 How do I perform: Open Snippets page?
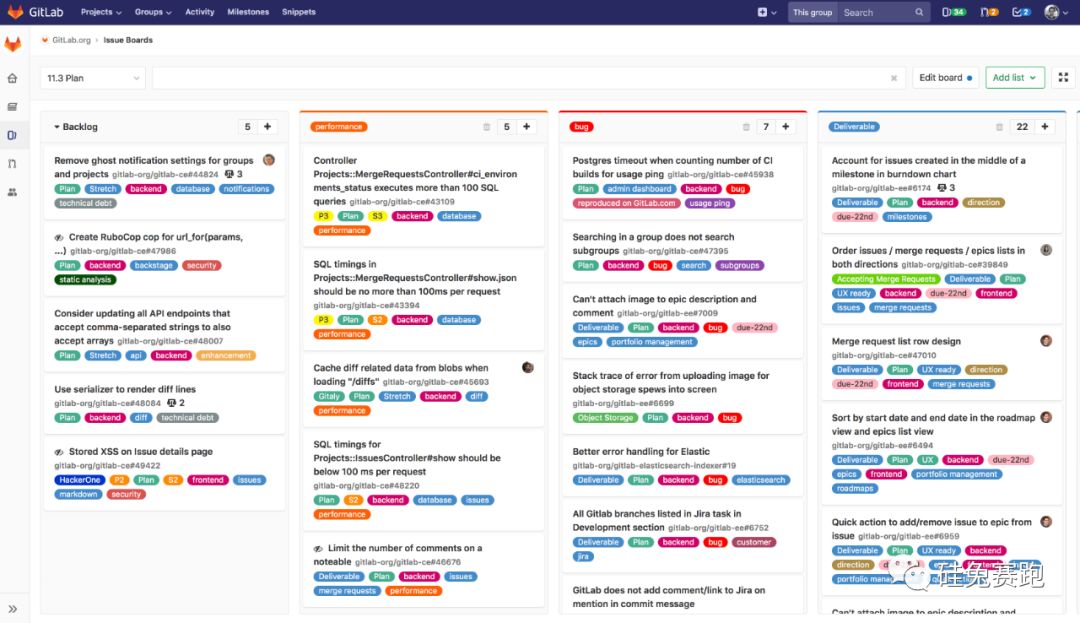[299, 12]
